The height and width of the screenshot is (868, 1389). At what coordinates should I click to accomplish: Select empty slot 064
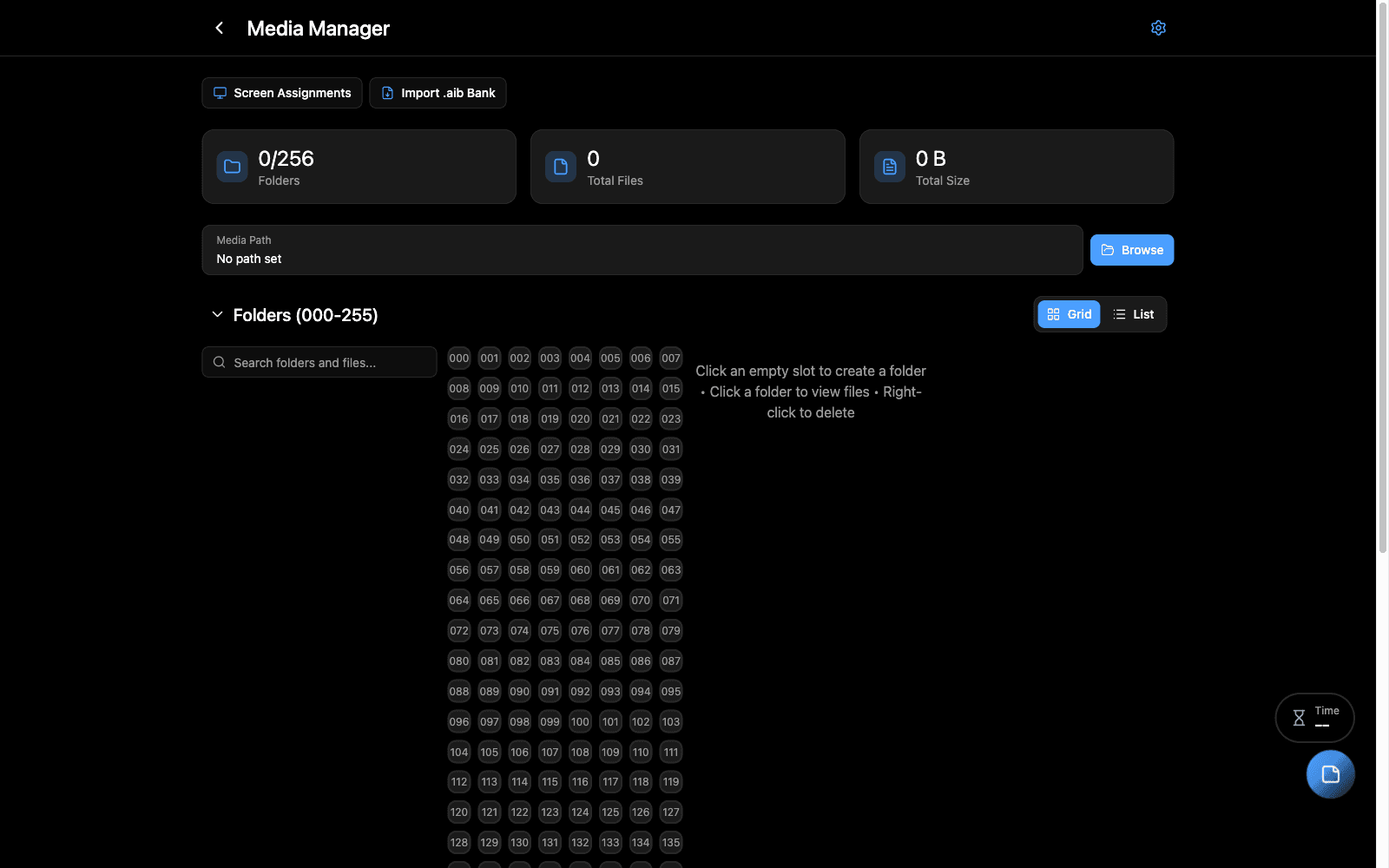(459, 601)
